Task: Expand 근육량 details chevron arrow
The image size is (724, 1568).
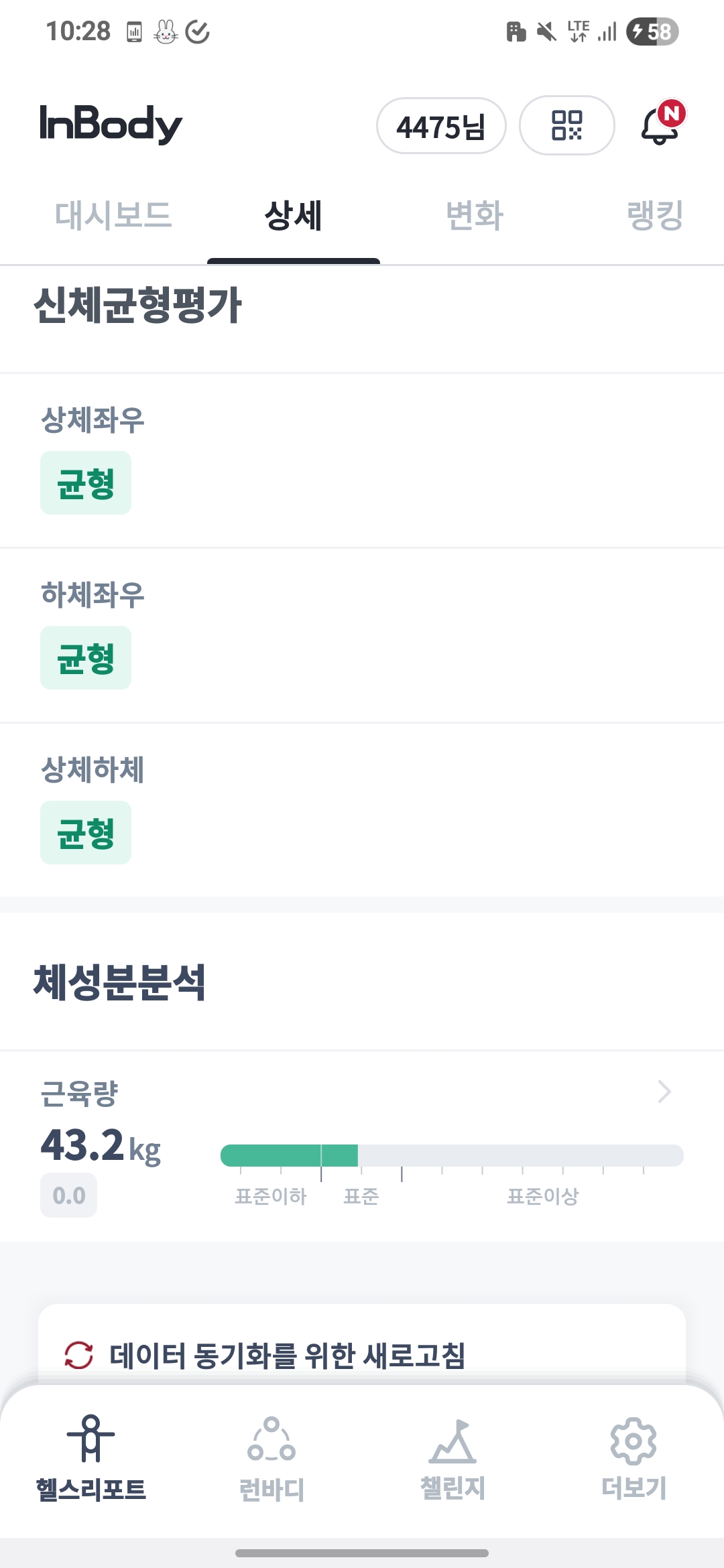Action: [664, 1092]
